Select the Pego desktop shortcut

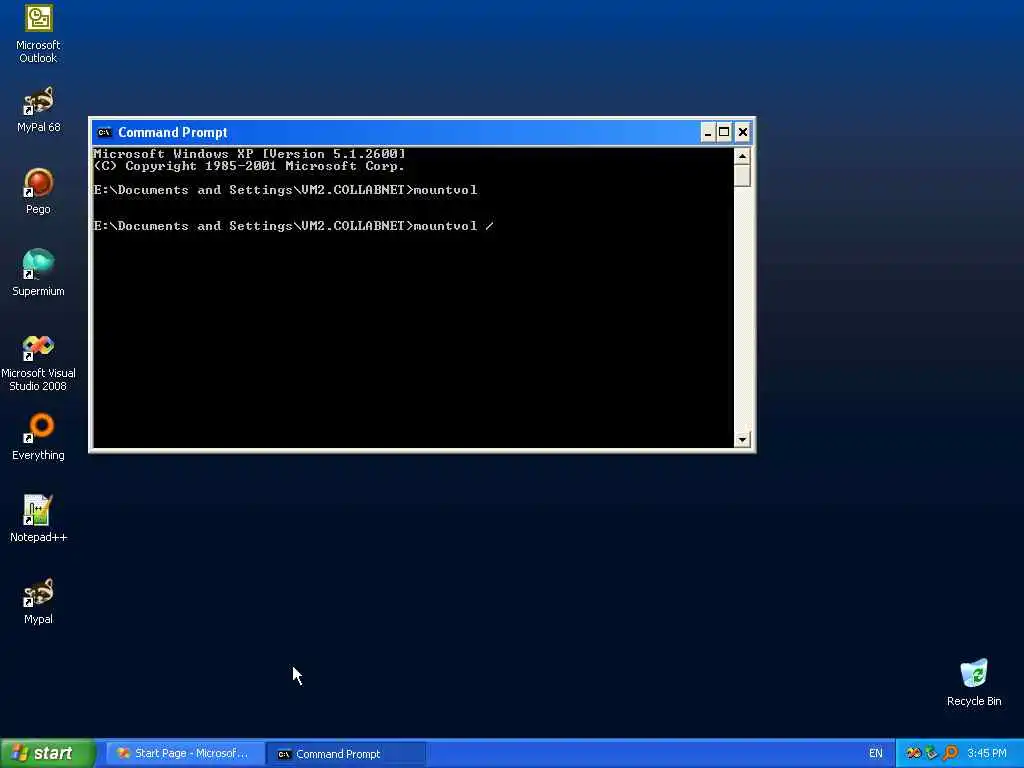(38, 191)
